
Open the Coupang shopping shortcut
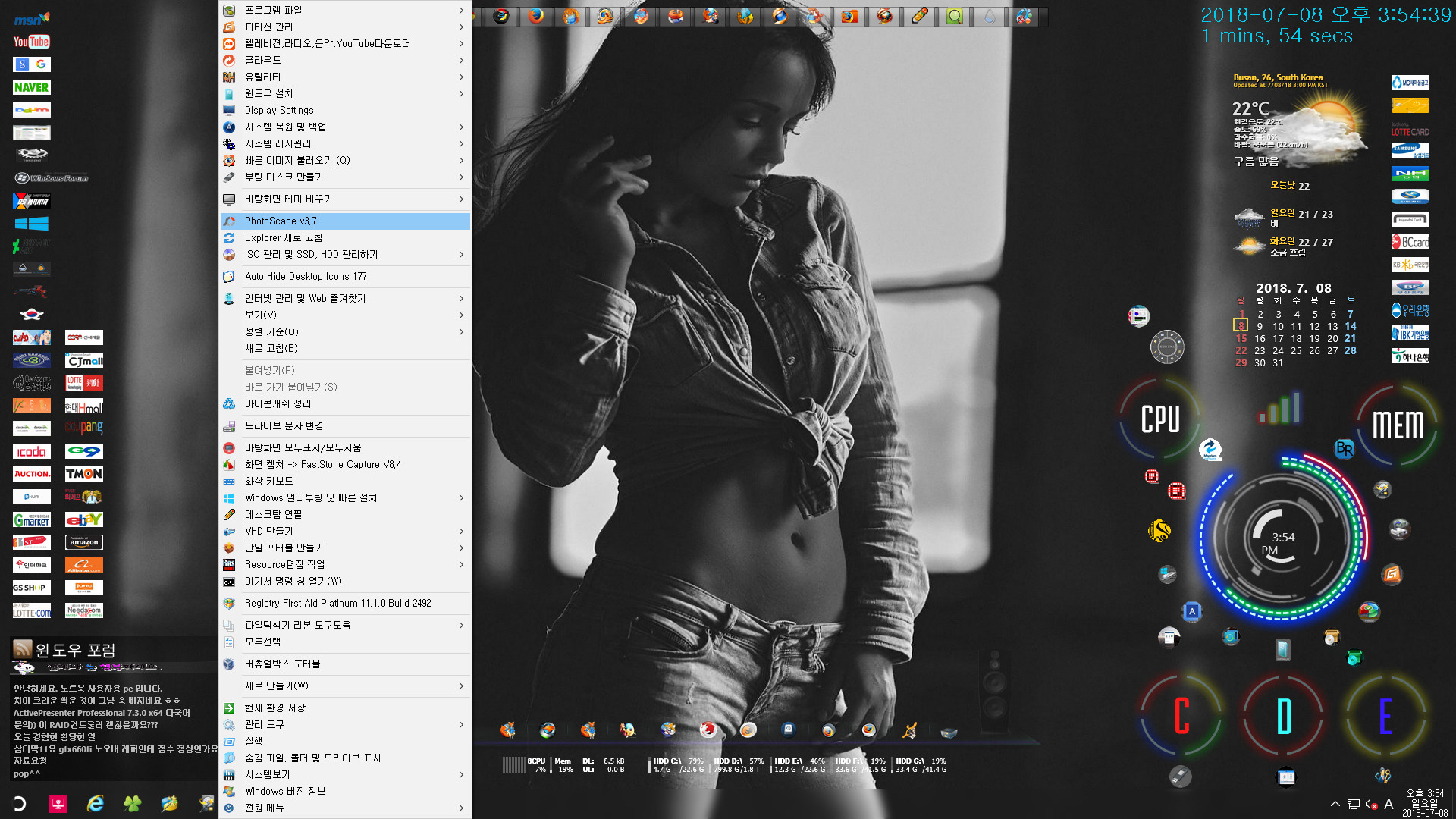pyautogui.click(x=83, y=428)
